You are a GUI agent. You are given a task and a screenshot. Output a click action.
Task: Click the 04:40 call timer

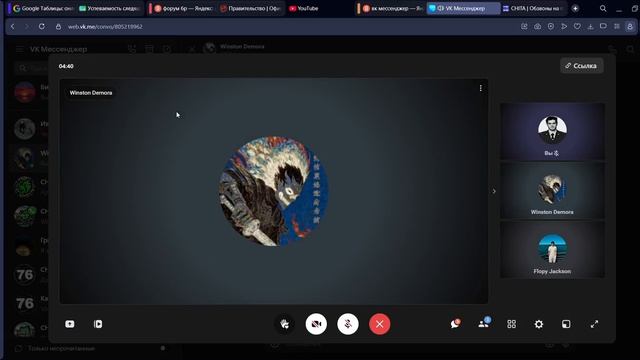point(66,66)
